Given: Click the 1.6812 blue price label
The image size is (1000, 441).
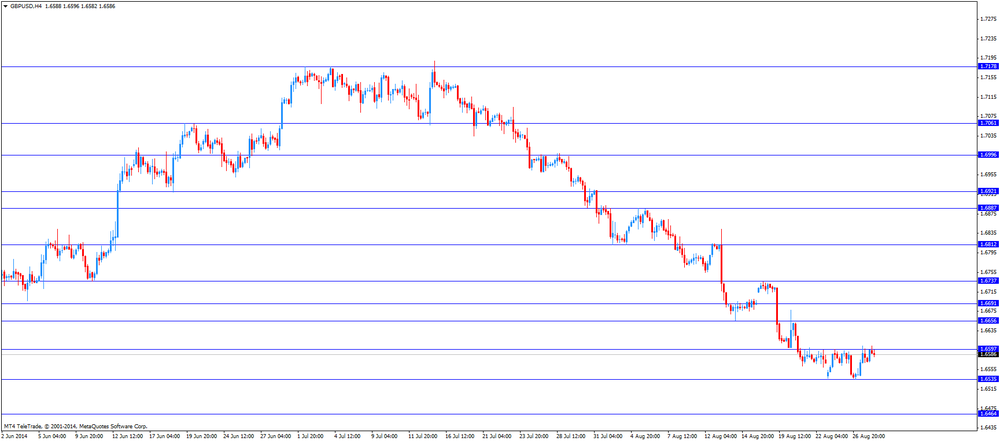Looking at the screenshot, I should [987, 244].
